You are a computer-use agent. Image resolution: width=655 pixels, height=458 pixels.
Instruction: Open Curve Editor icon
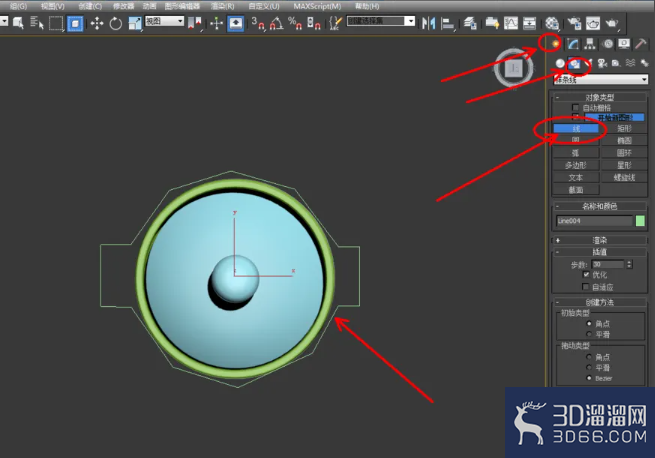(x=510, y=23)
